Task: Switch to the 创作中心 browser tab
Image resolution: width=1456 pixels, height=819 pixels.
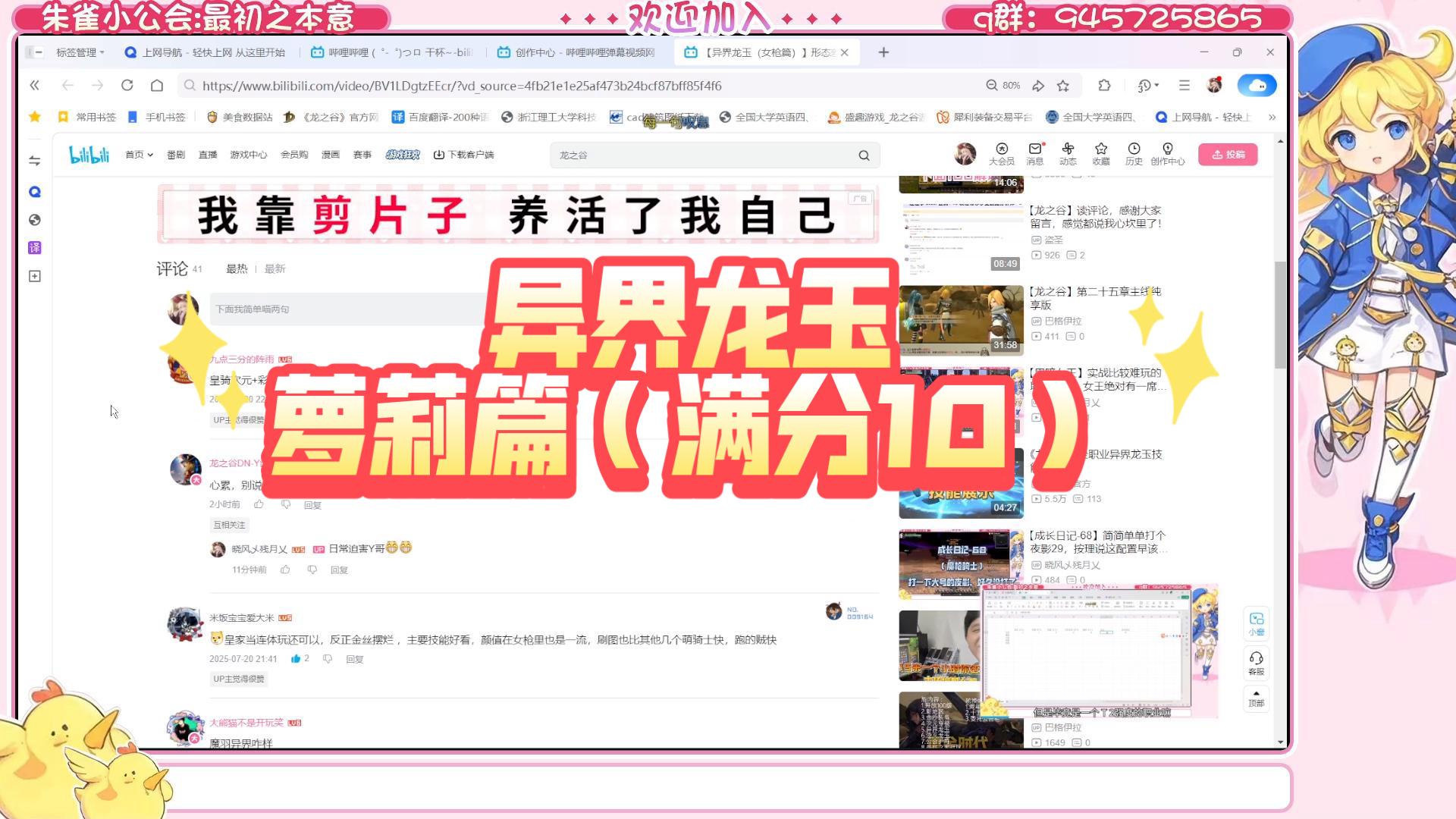Action: click(576, 52)
